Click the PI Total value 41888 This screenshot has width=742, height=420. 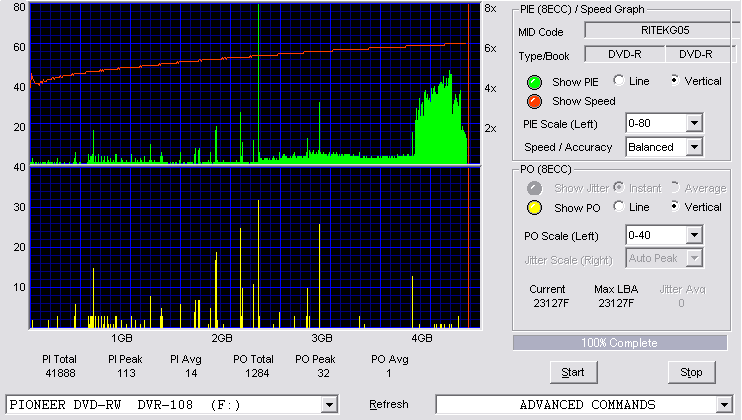[x=60, y=373]
